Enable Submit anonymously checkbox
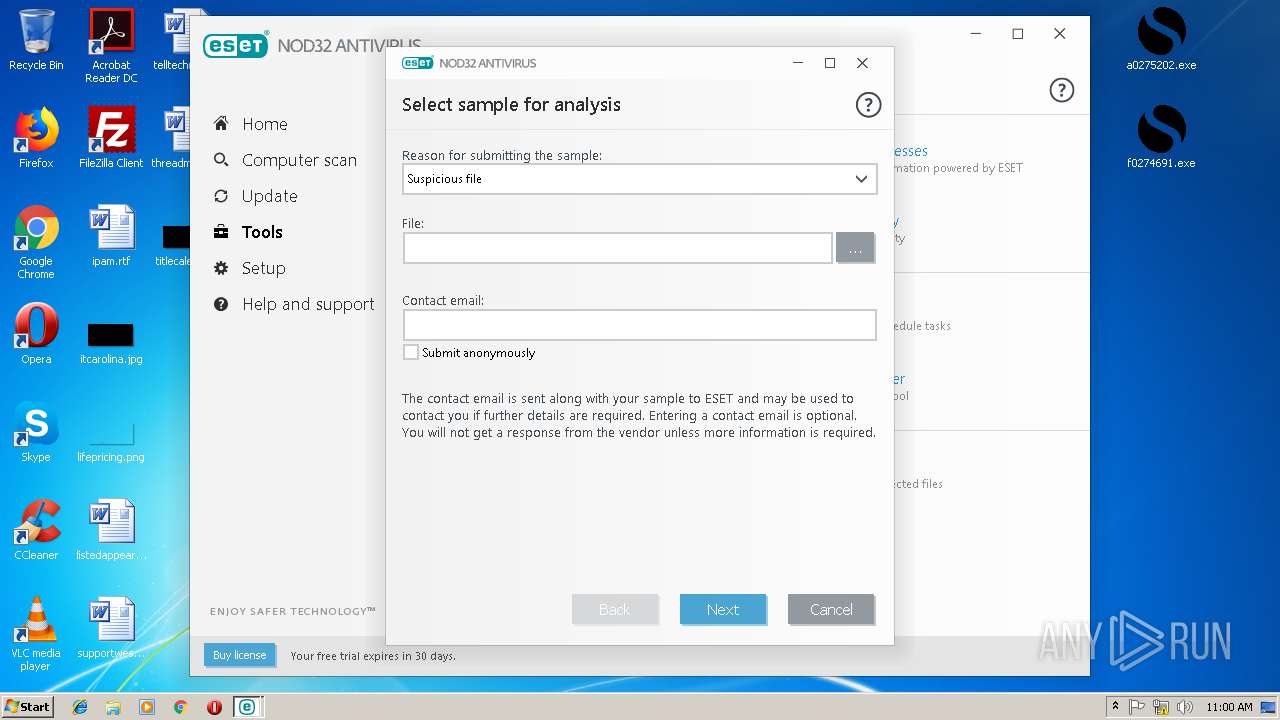The image size is (1280, 720). coord(411,352)
